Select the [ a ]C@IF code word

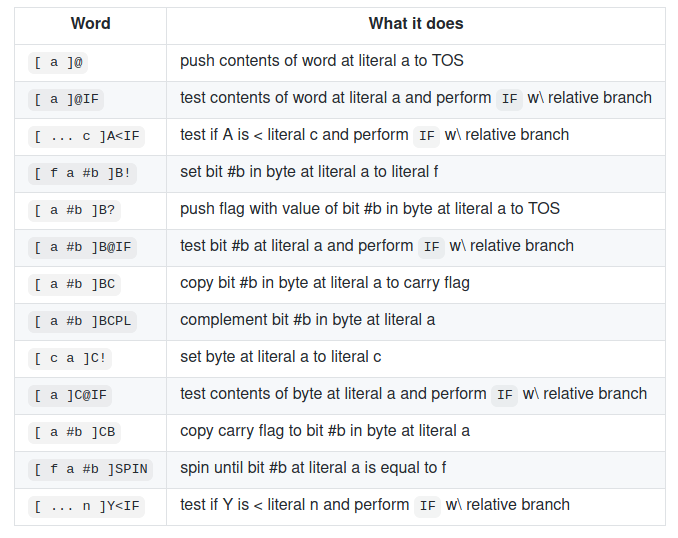tap(70, 395)
